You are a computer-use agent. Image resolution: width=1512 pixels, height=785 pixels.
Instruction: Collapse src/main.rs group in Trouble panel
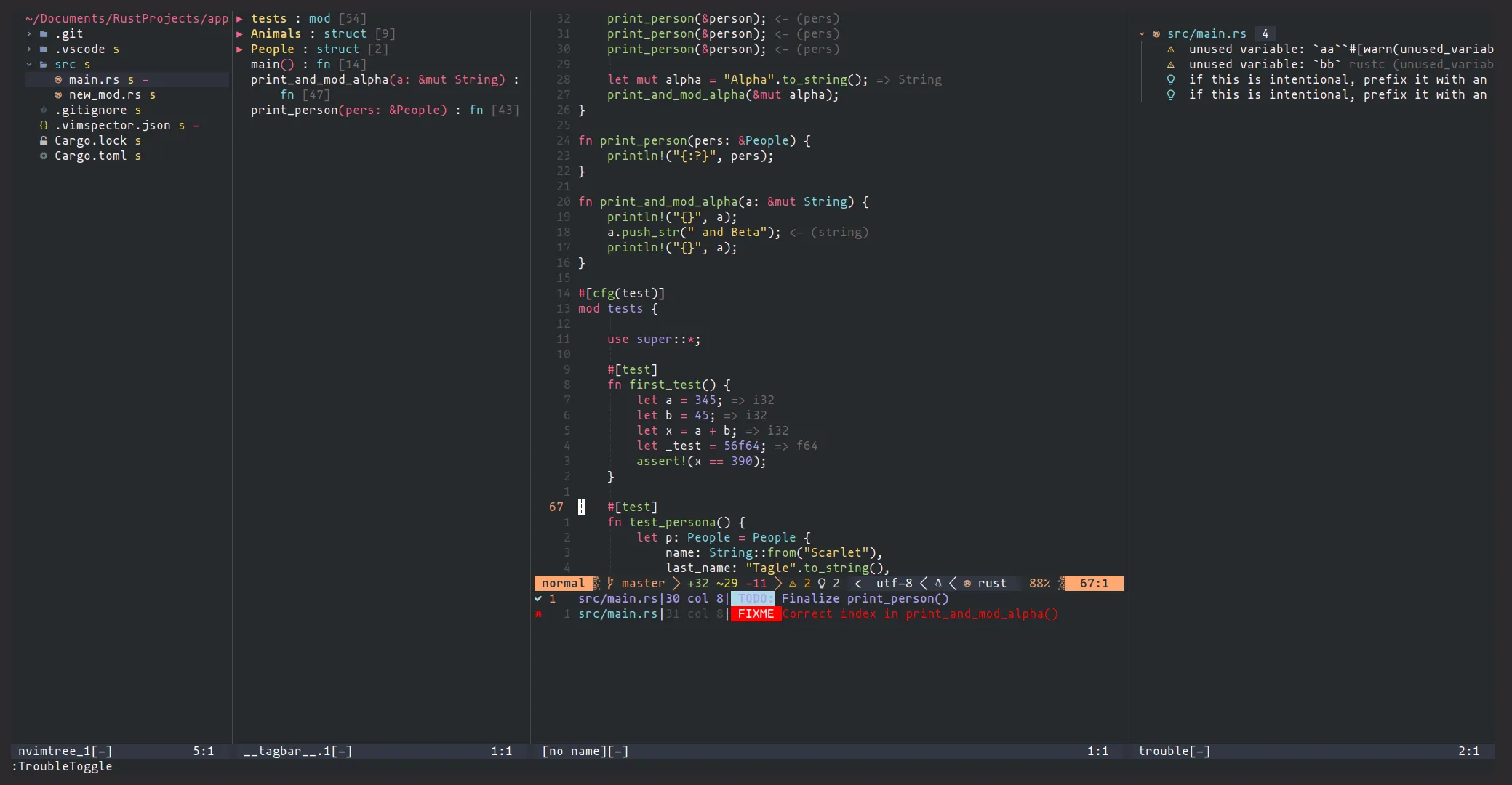[1142, 34]
